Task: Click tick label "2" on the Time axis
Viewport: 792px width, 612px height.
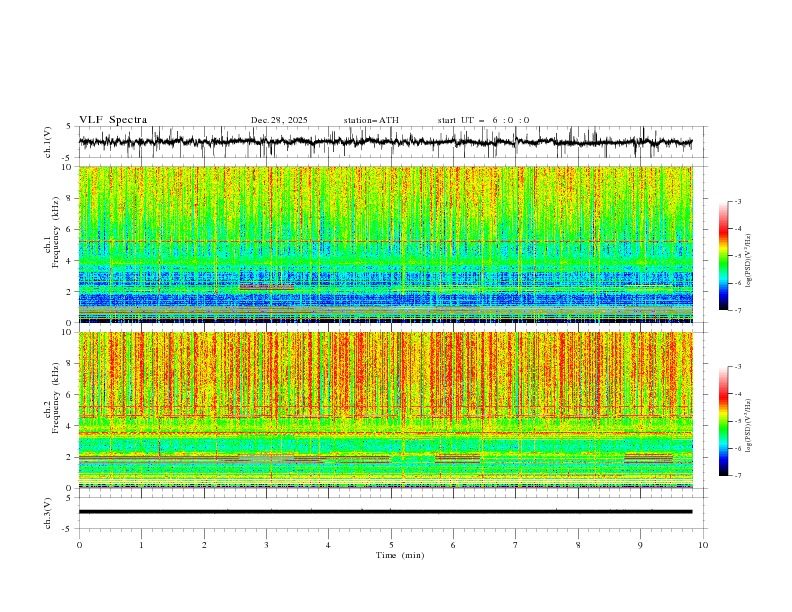Action: coord(204,545)
